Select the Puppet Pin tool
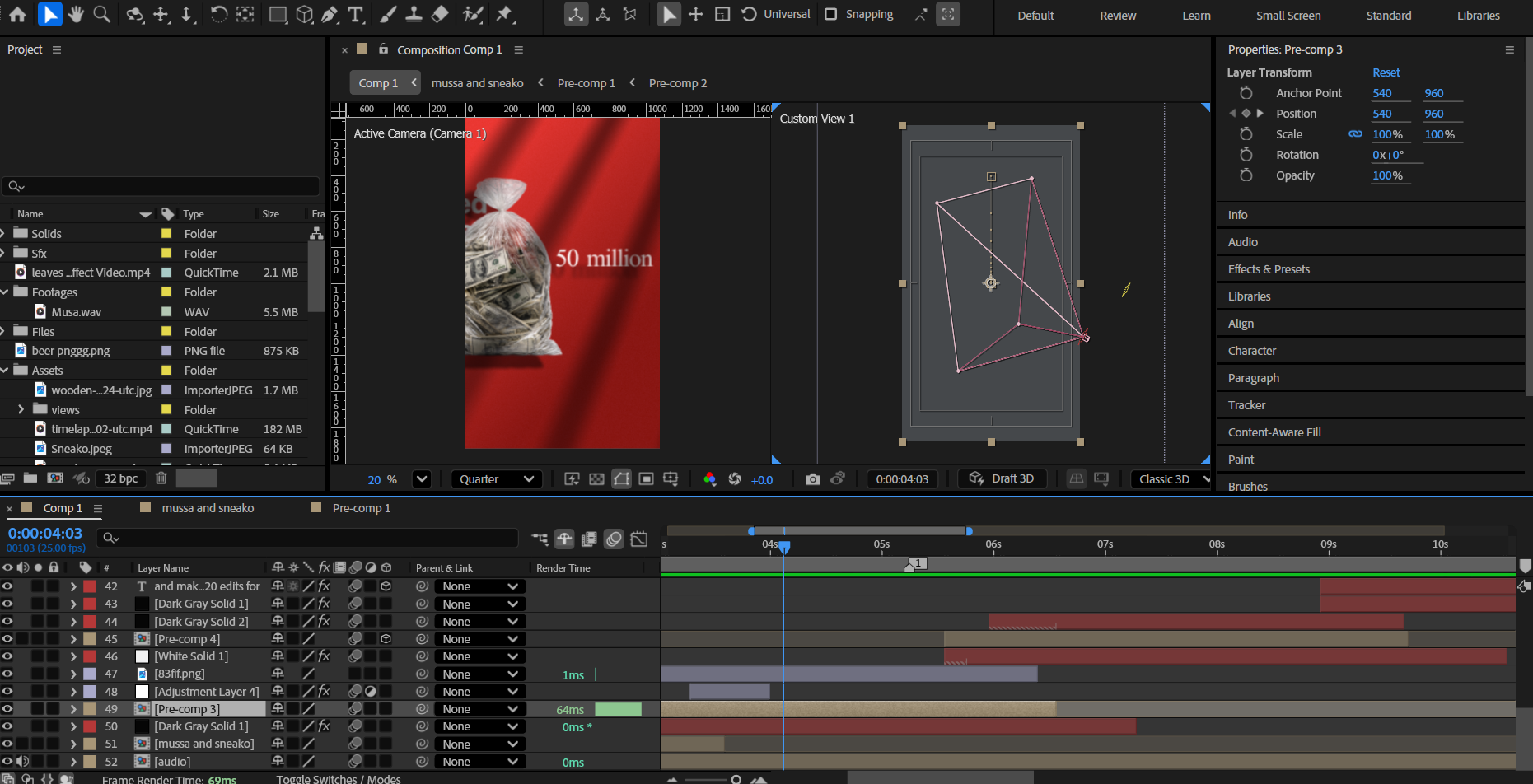1533x784 pixels. [505, 14]
